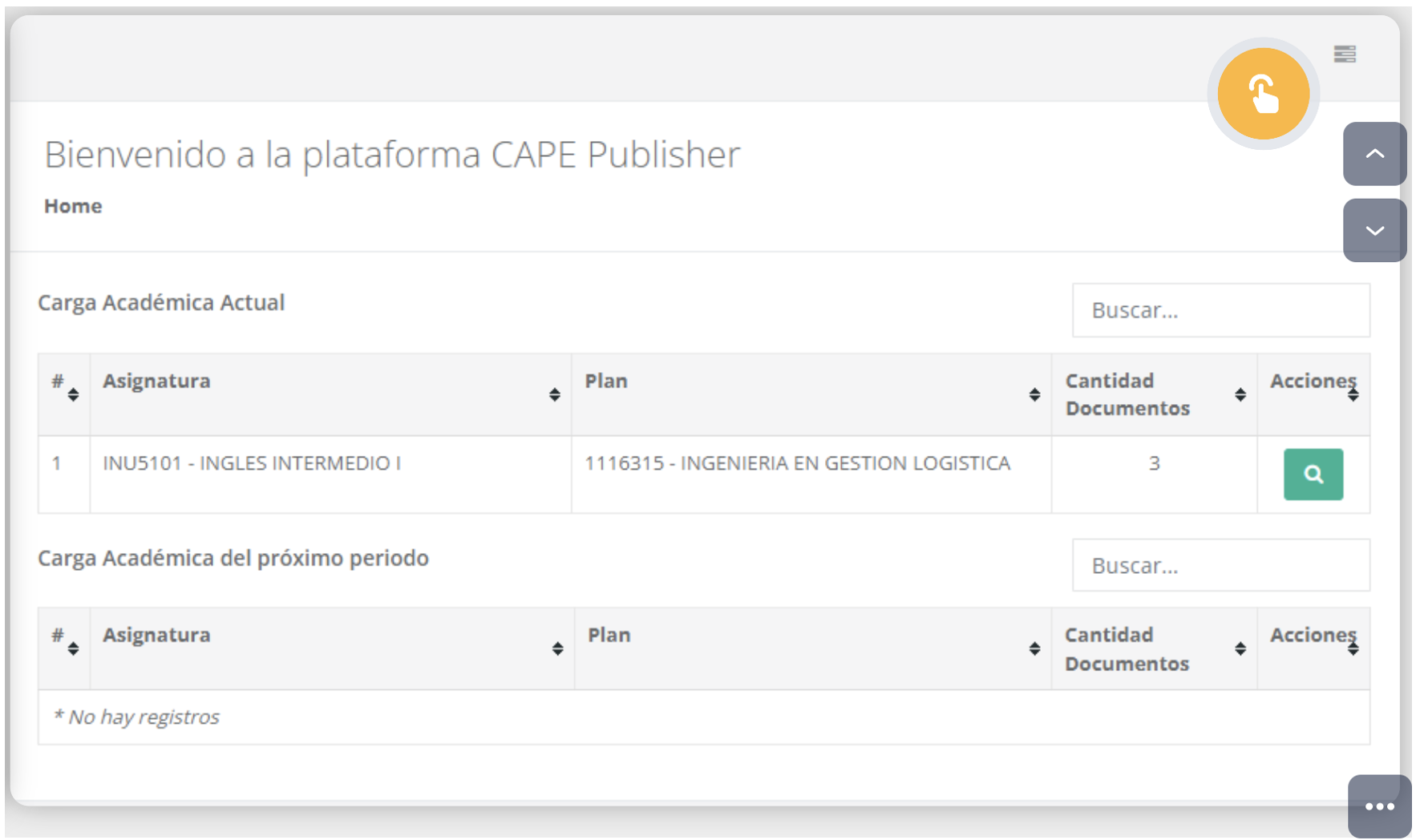Viewport: 1416px width, 840px height.
Task: Click document count value 3
Action: (1155, 463)
